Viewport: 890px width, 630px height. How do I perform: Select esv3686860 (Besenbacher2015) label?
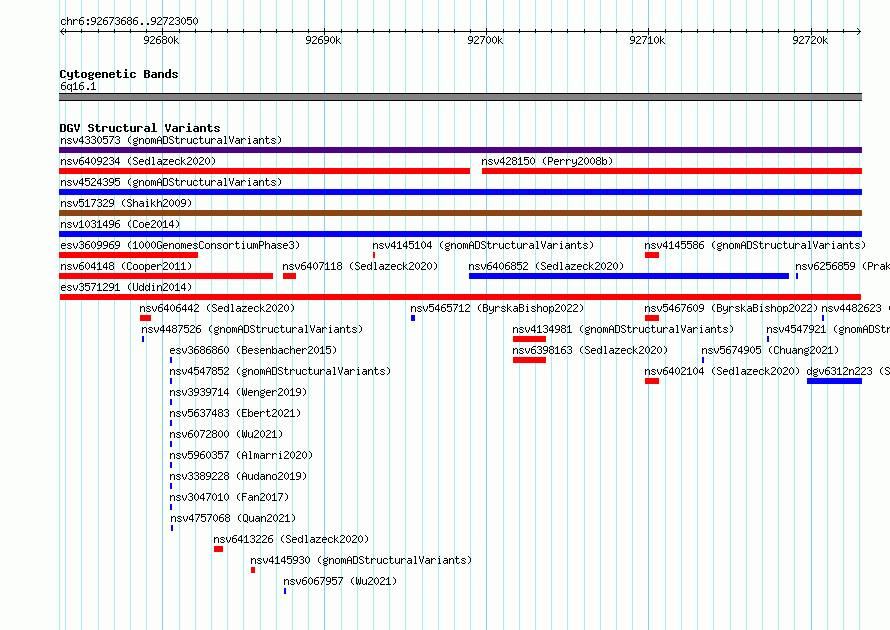tap(253, 350)
